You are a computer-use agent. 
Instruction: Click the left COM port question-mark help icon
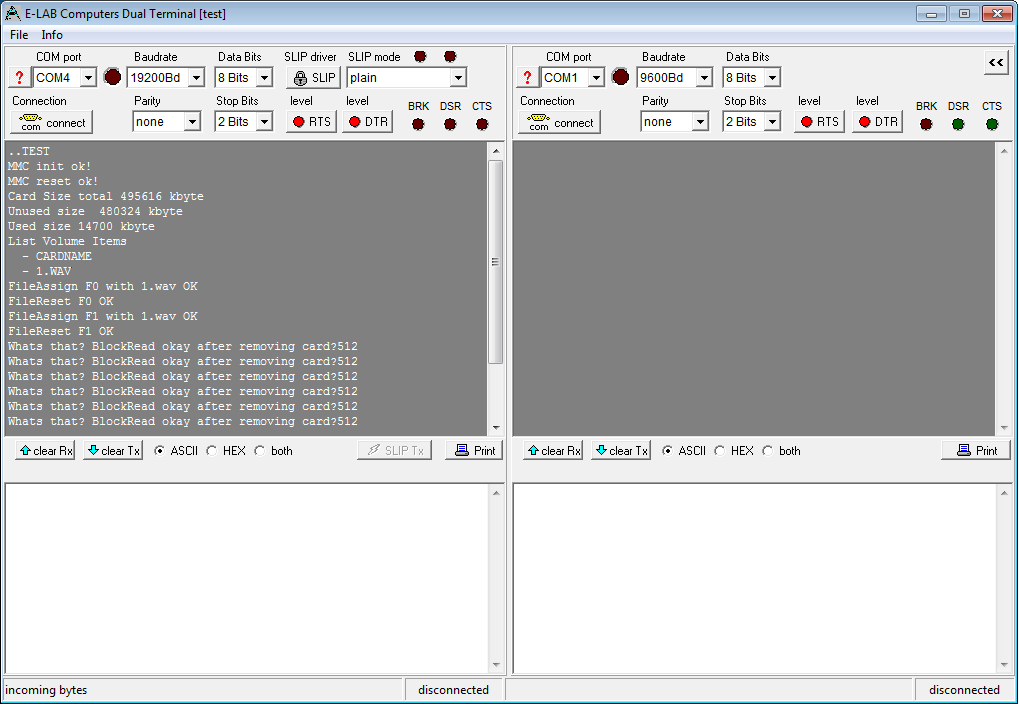(x=19, y=77)
